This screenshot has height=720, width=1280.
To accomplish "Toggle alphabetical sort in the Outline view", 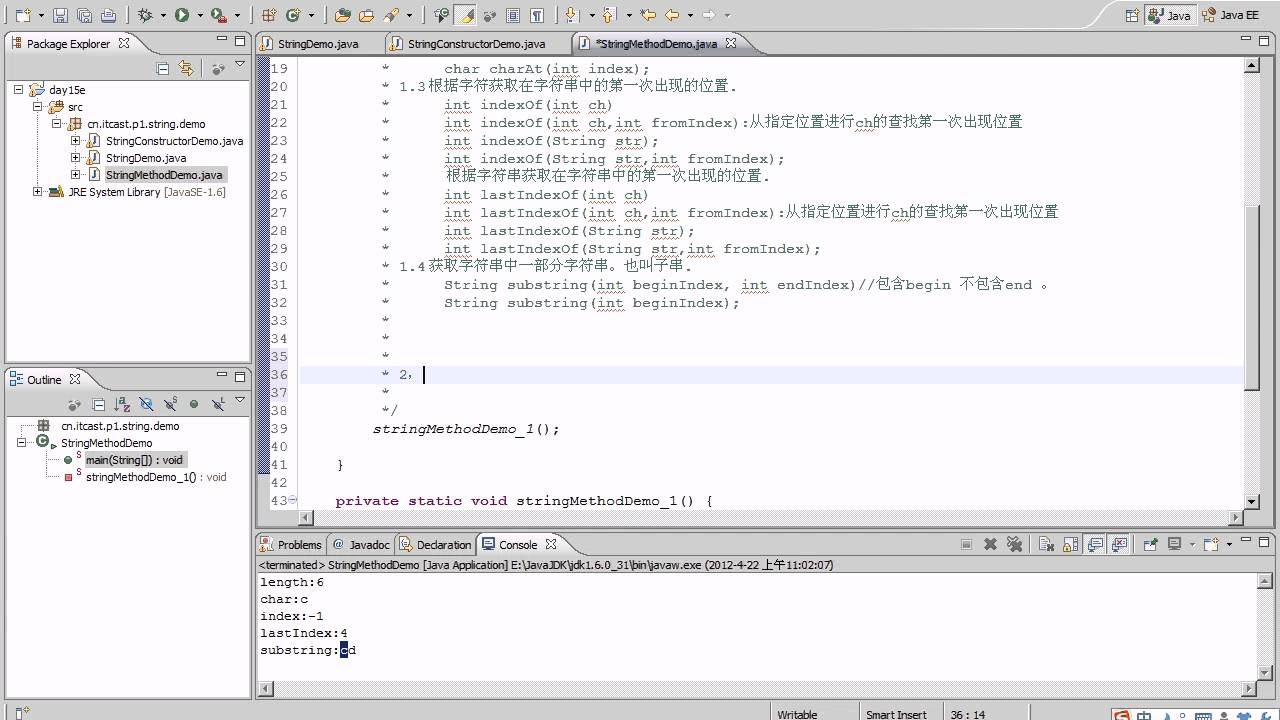I will [122, 404].
